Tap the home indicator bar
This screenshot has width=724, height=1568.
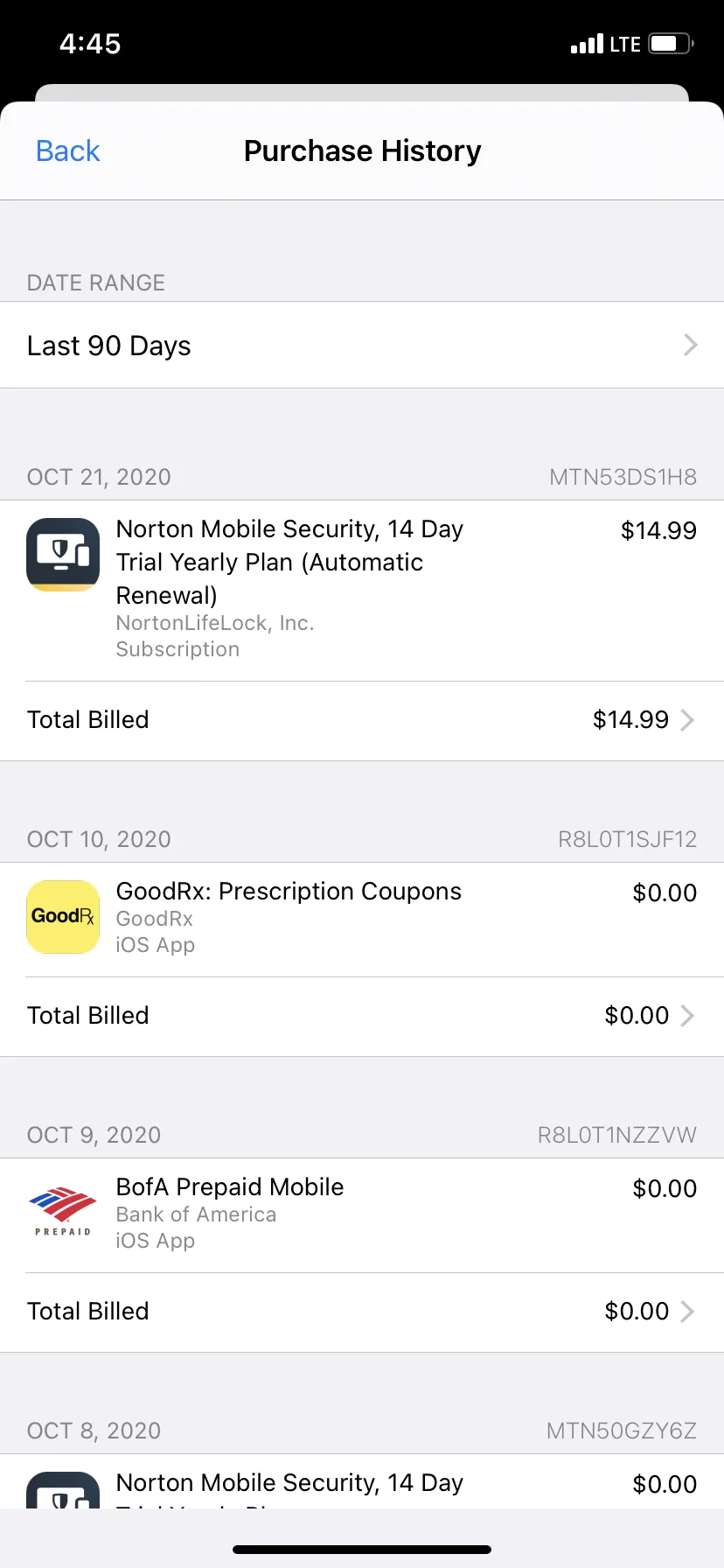click(x=362, y=1550)
